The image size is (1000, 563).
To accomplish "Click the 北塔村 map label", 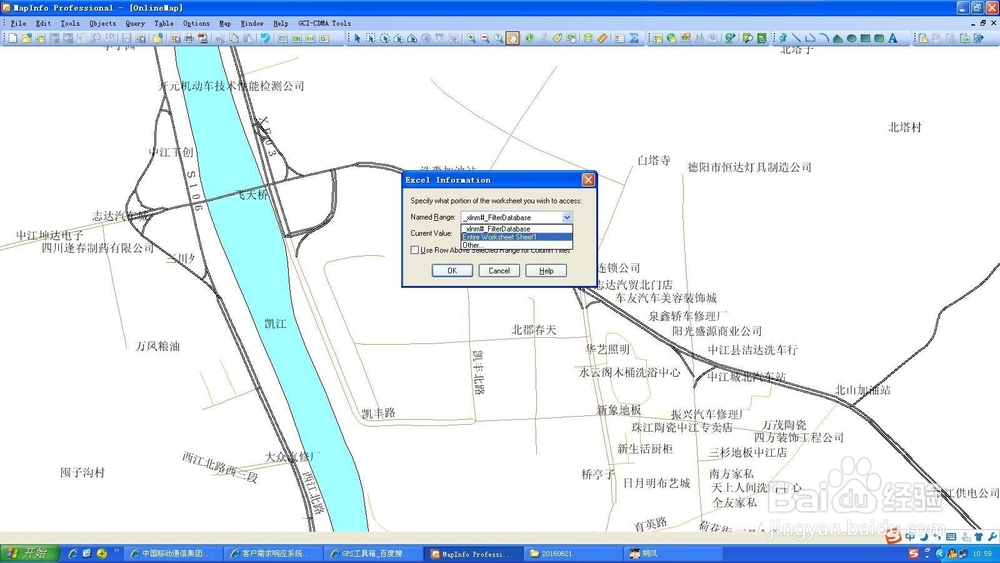I will pos(904,127).
